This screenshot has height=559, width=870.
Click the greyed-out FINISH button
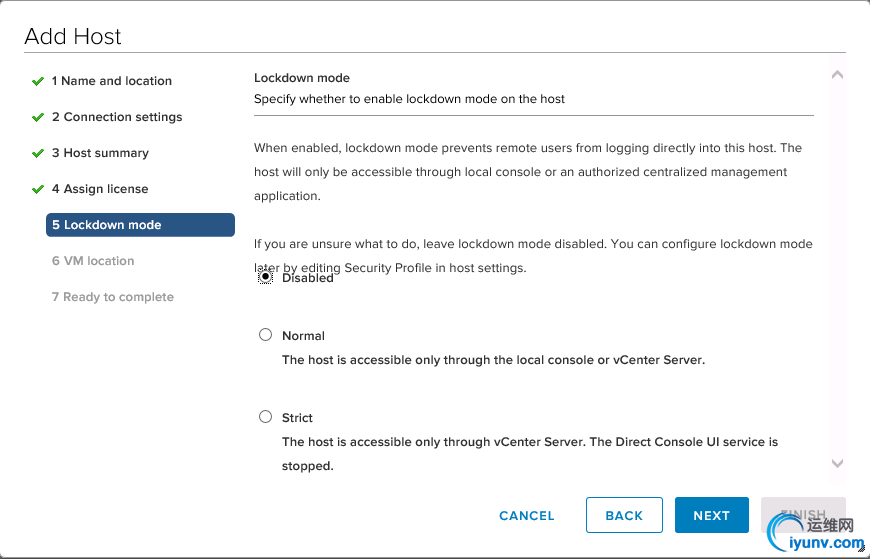pyautogui.click(x=803, y=515)
